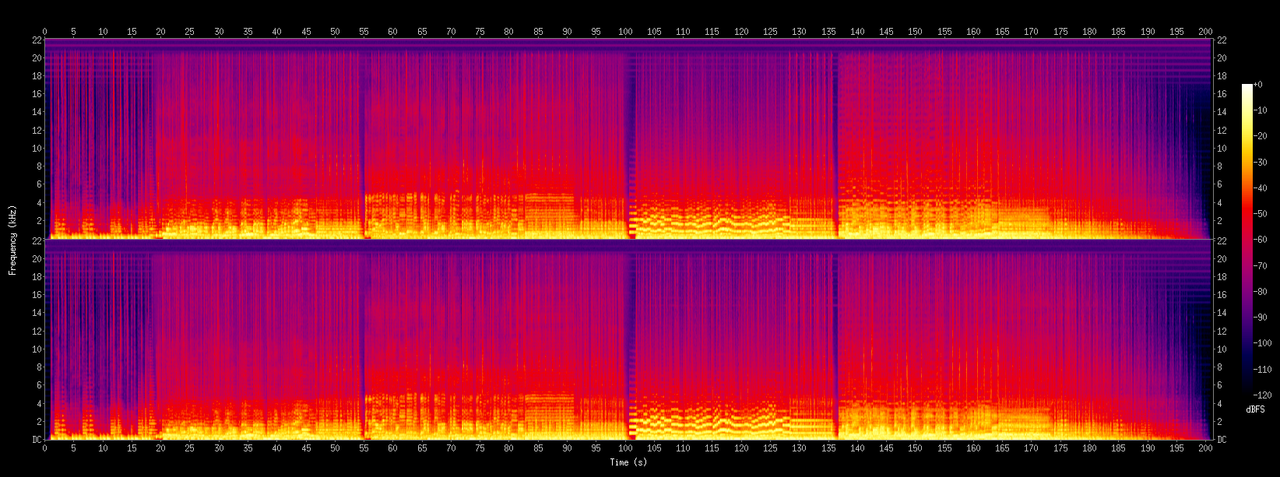Click lower channel '6' tick on left frequency axis
Image resolution: width=1280 pixels, height=477 pixels.
(37, 386)
